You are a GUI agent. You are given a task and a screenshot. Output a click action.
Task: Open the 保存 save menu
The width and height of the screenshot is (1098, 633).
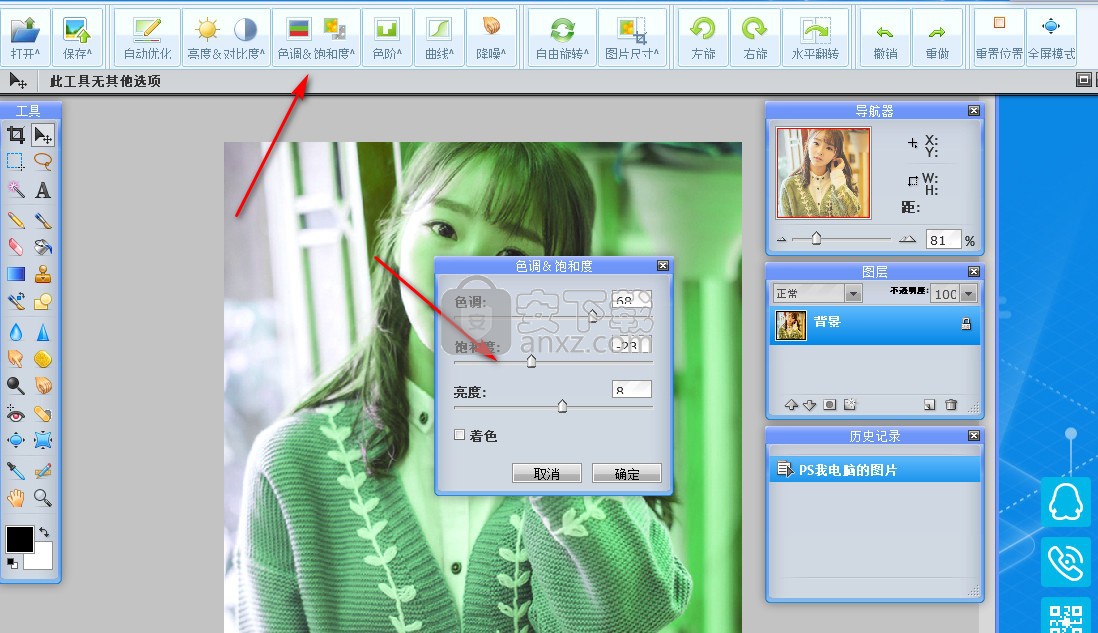coord(77,37)
